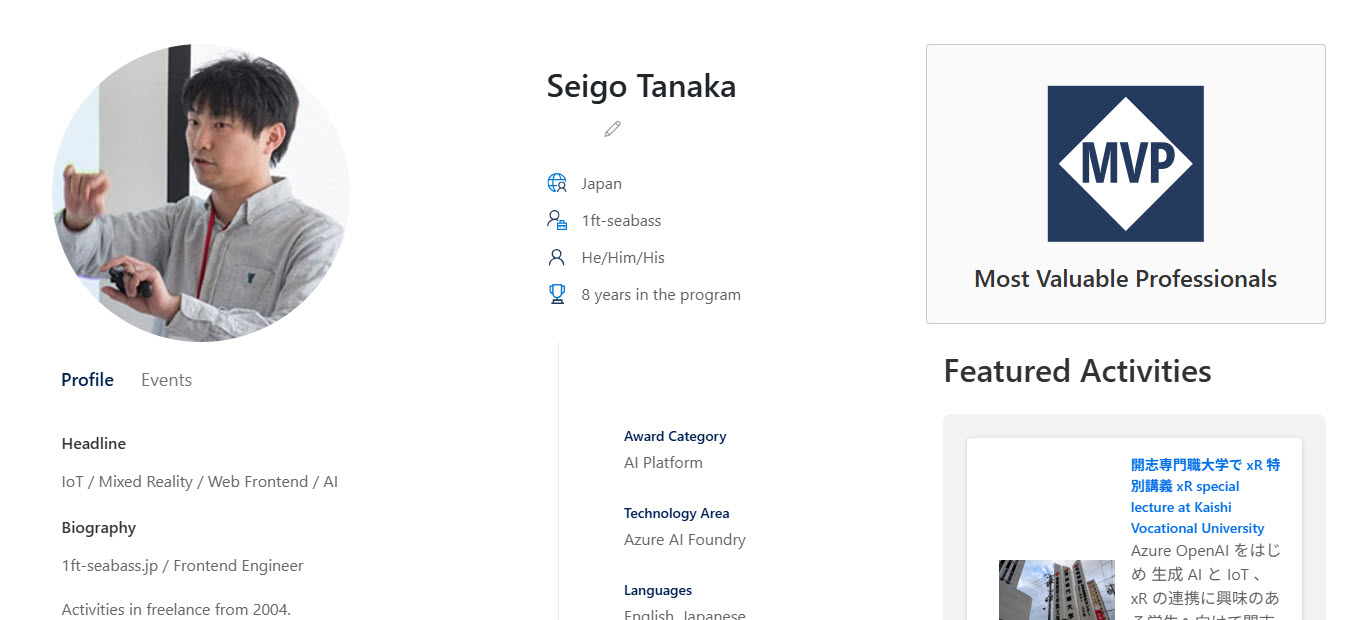1352x620 pixels.
Task: Open the featured activity building thumbnail
Action: click(1056, 590)
